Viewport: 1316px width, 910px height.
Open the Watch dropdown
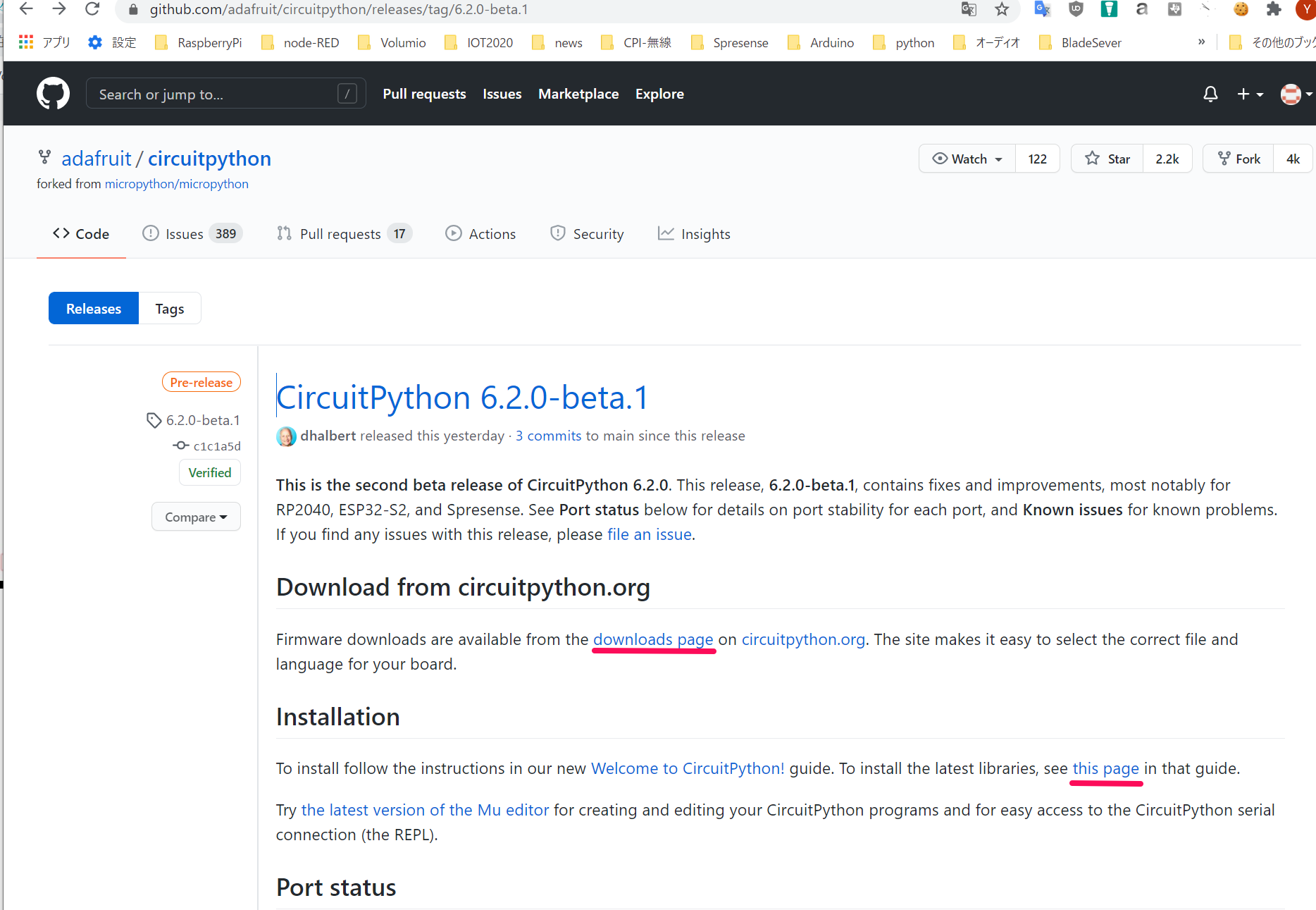click(x=967, y=159)
